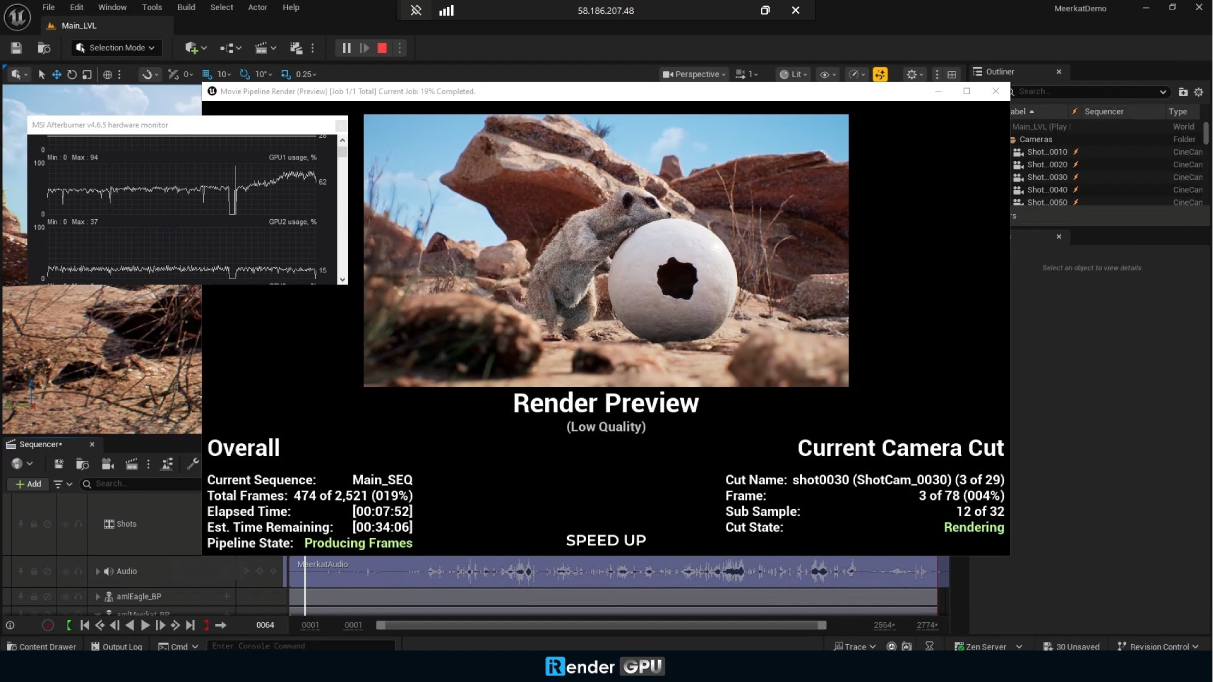Open the Cinematics clapperboard dropdown
This screenshot has width=1213, height=682.
[x=265, y=47]
